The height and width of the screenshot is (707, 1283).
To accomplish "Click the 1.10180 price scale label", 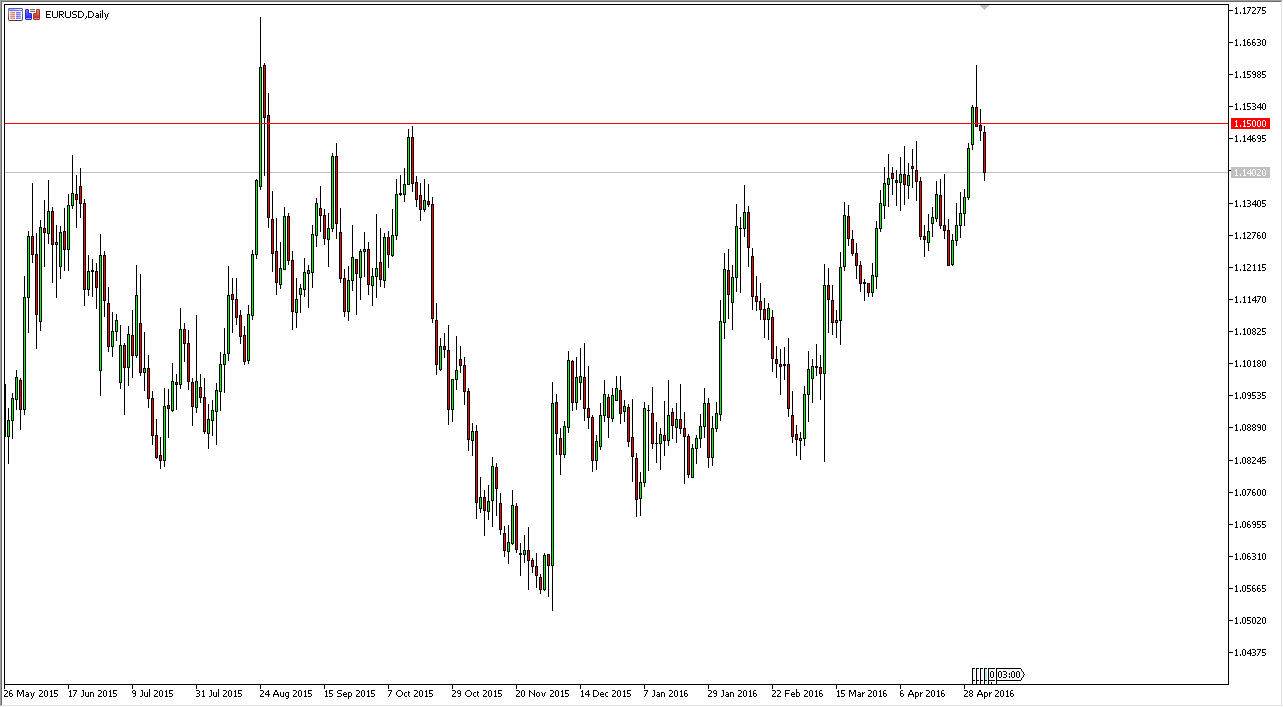I will (1251, 364).
